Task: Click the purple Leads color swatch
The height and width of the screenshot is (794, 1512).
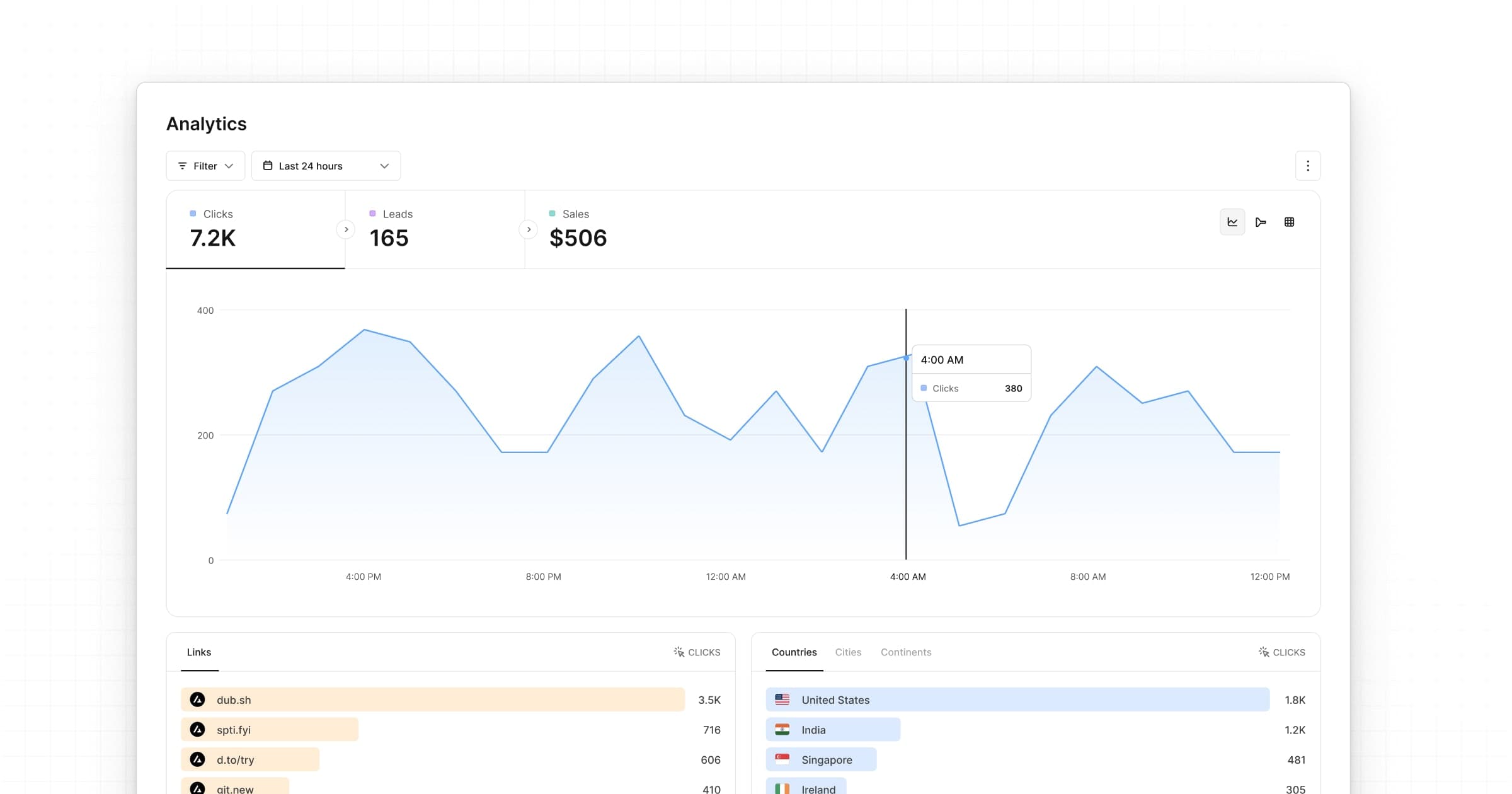Action: pos(372,214)
